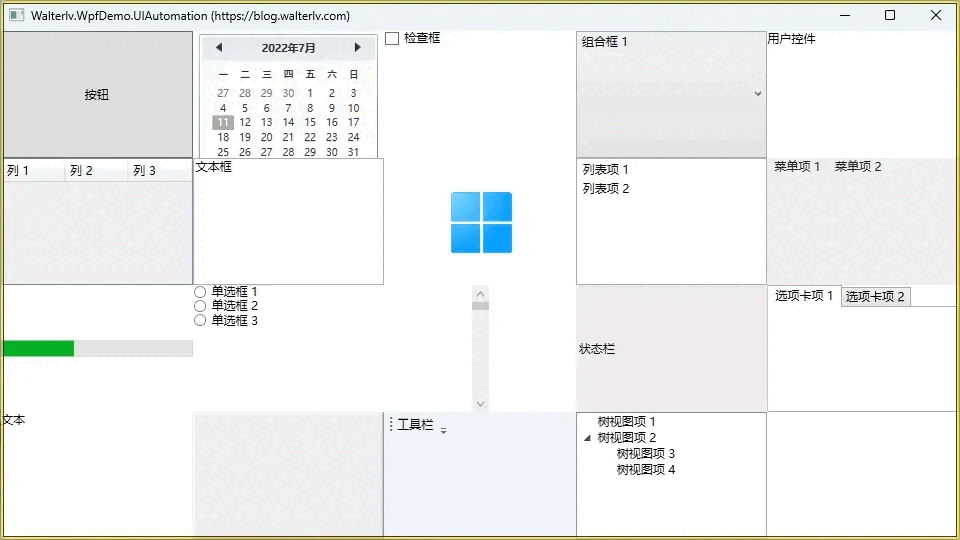Collapse the 树视图项 2 tree node

(x=587, y=438)
